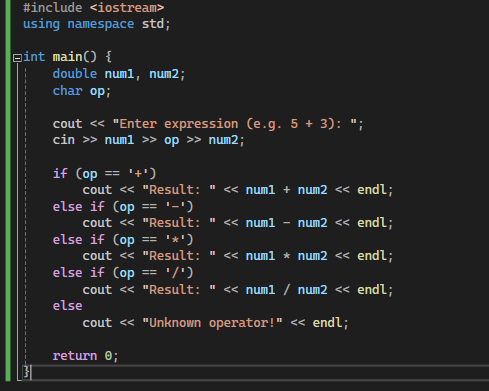Click the '-' character literal
This screenshot has height=391, width=489.
175,207
